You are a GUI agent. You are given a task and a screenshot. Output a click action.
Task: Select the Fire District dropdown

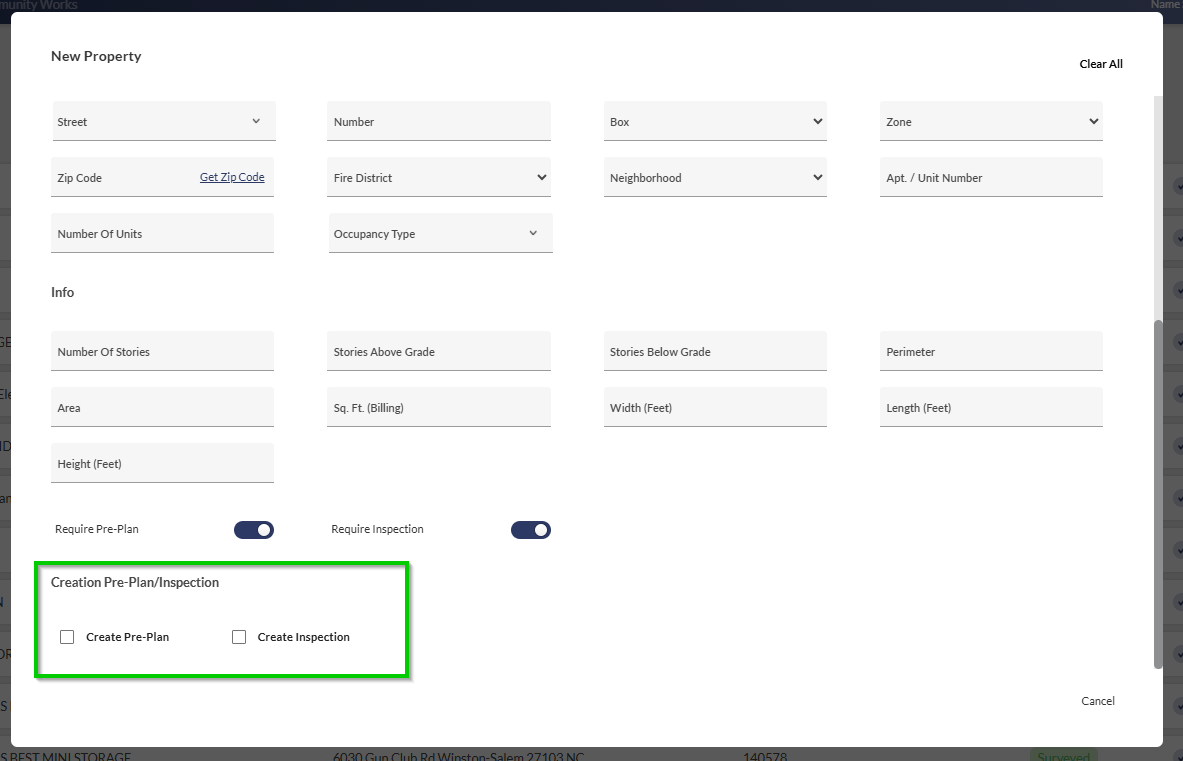tap(439, 178)
